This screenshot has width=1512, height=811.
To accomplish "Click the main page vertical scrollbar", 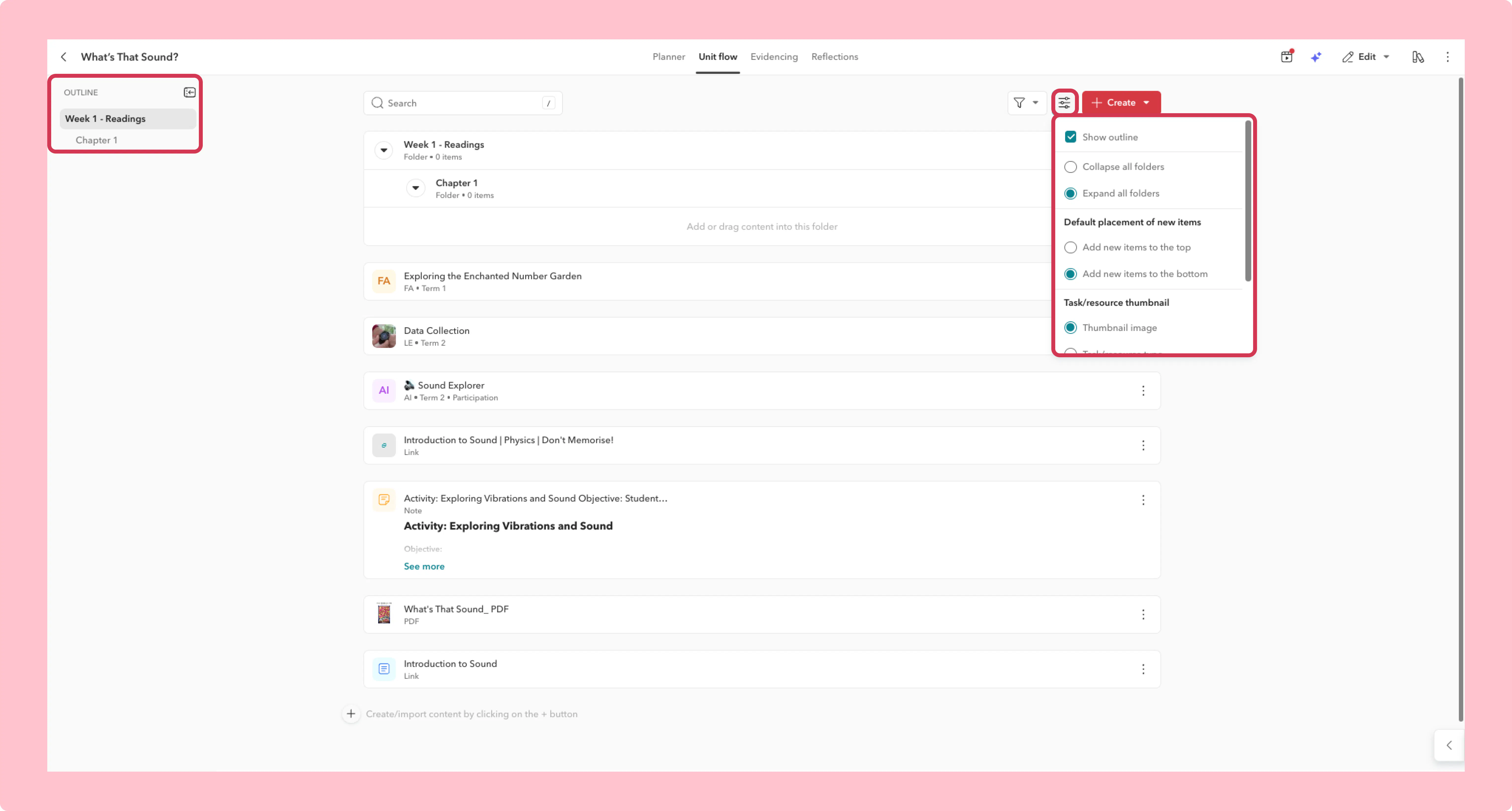I will coord(1460,400).
